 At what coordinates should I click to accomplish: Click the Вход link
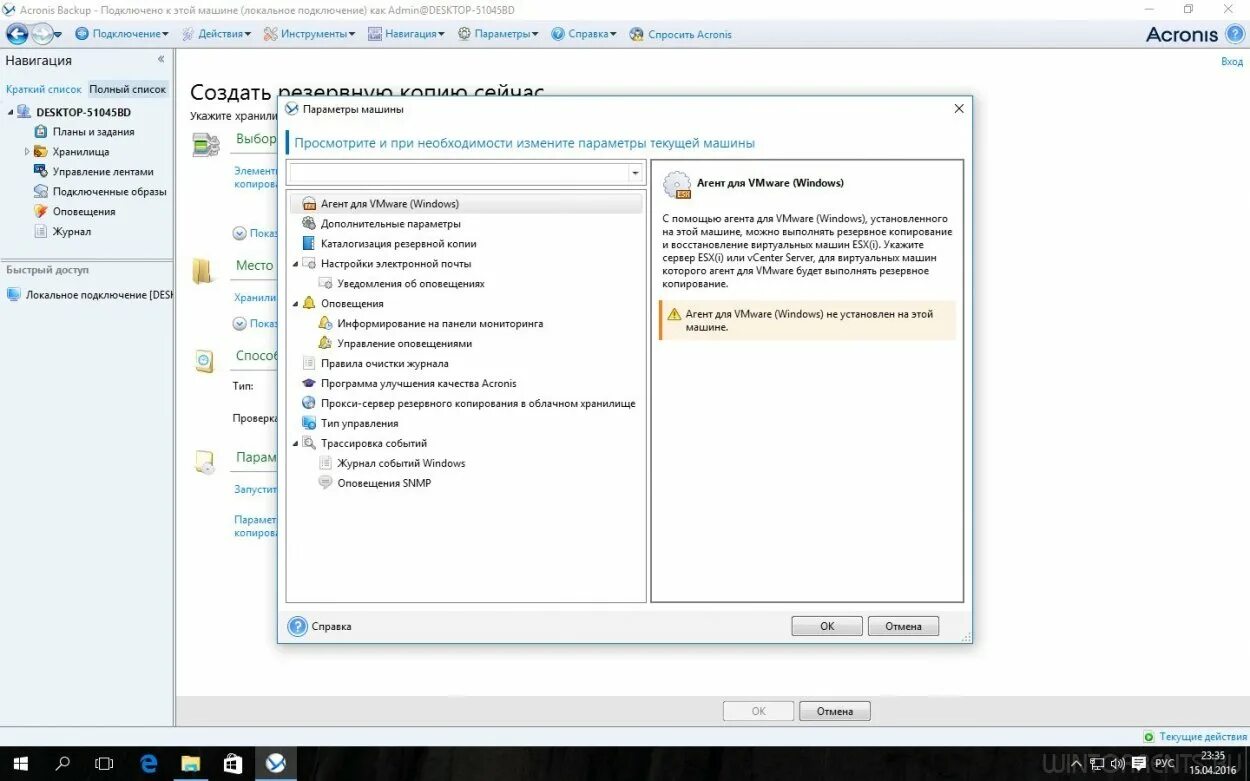(x=1232, y=62)
